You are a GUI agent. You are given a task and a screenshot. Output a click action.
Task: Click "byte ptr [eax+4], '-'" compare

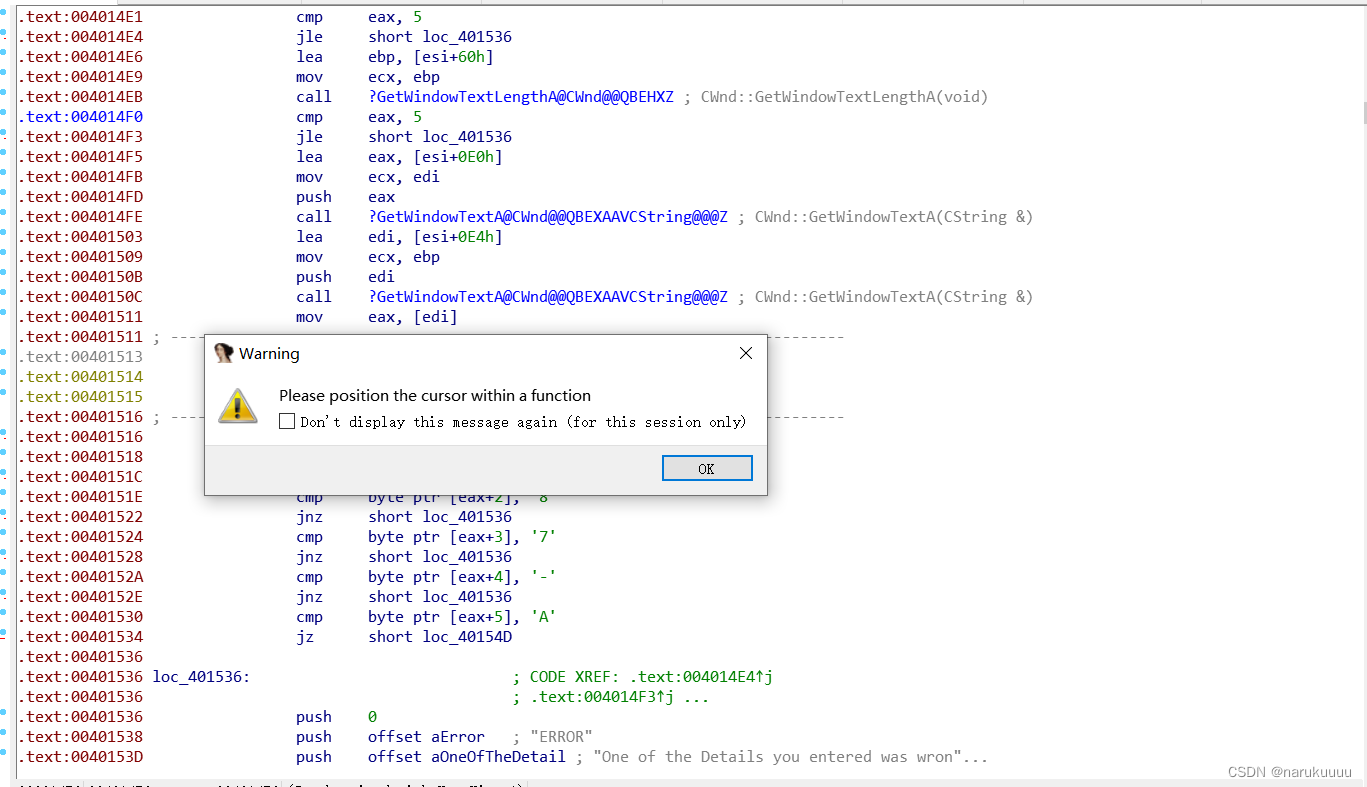[x=462, y=577]
